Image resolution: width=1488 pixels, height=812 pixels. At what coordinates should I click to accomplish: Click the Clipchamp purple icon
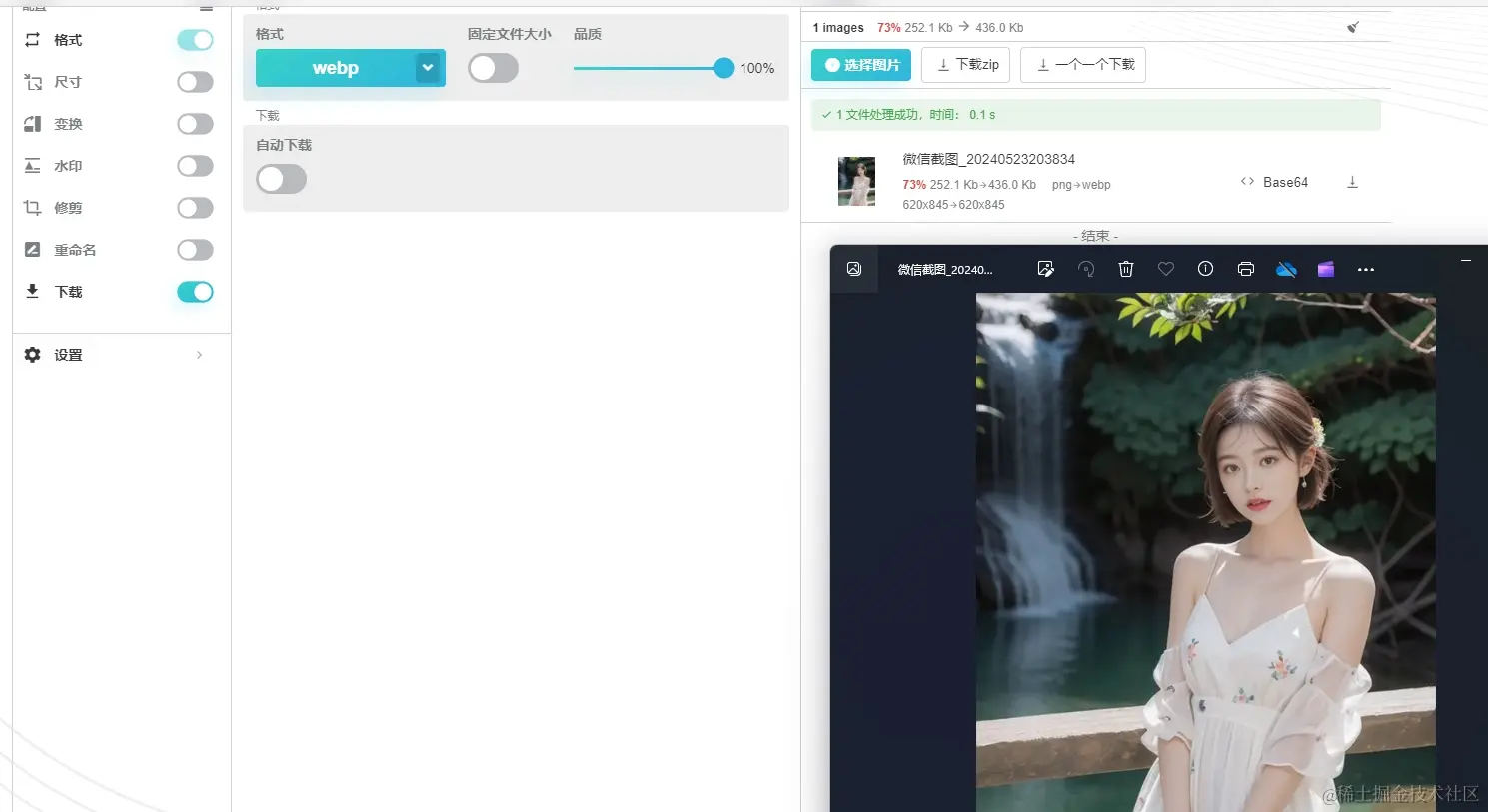1326,269
